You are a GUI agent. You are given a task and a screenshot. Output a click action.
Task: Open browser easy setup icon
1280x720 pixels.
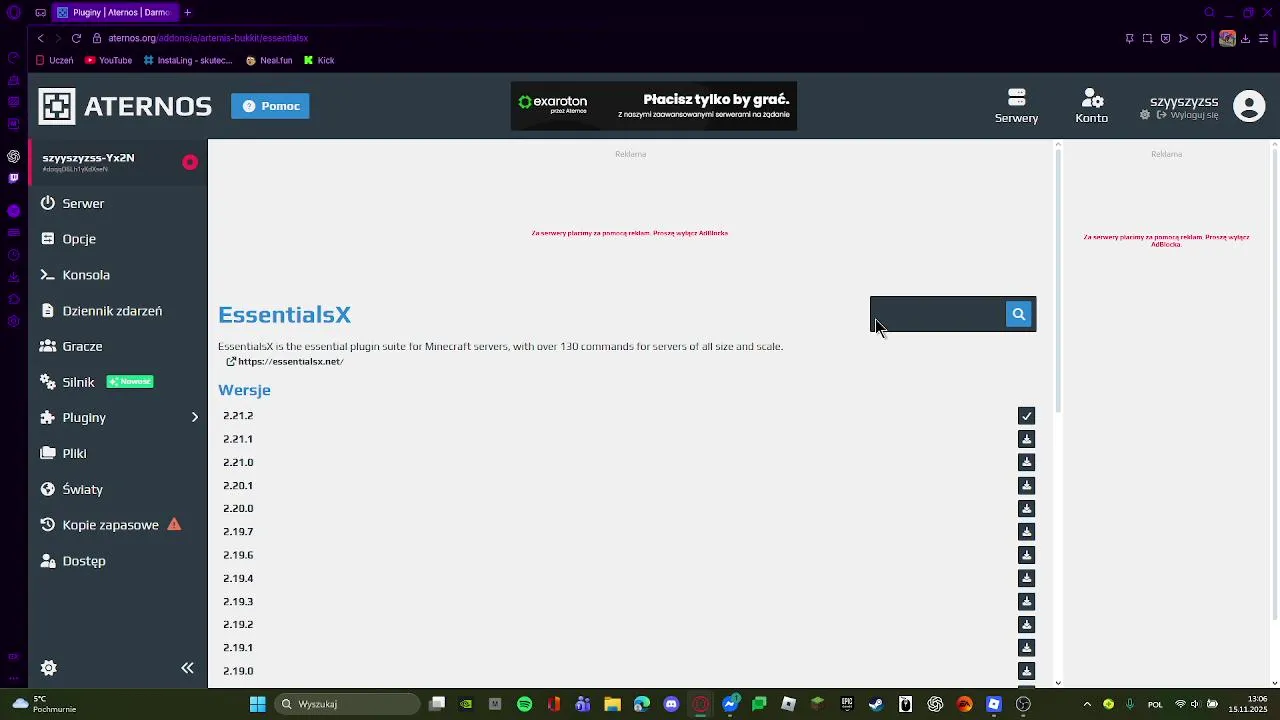point(1264,38)
